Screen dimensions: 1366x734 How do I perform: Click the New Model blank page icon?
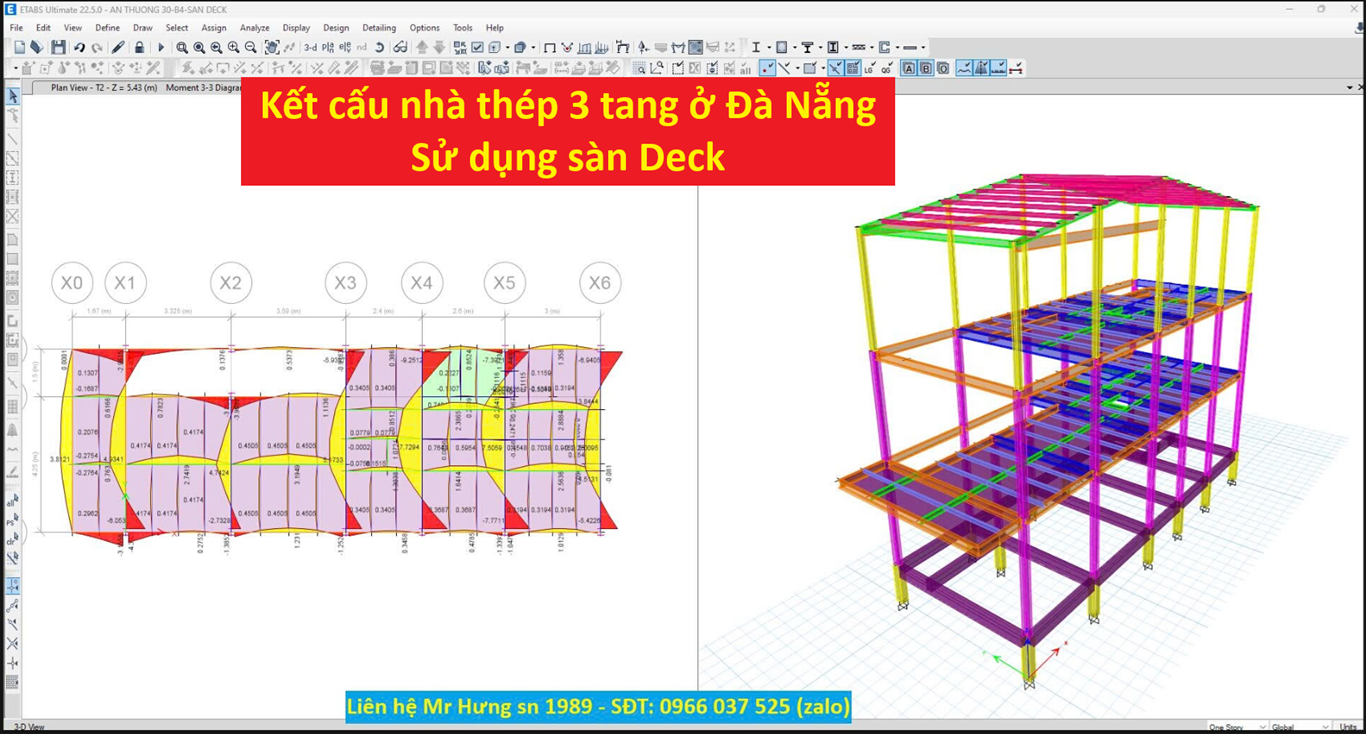tap(19, 47)
